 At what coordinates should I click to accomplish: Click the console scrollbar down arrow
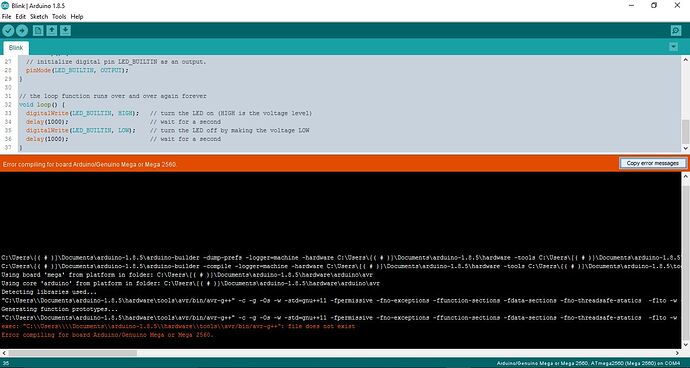(x=685, y=345)
